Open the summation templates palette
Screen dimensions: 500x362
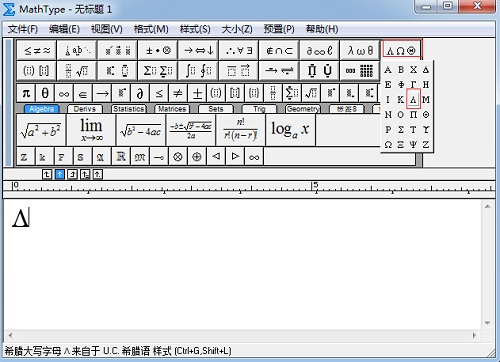tap(158, 71)
